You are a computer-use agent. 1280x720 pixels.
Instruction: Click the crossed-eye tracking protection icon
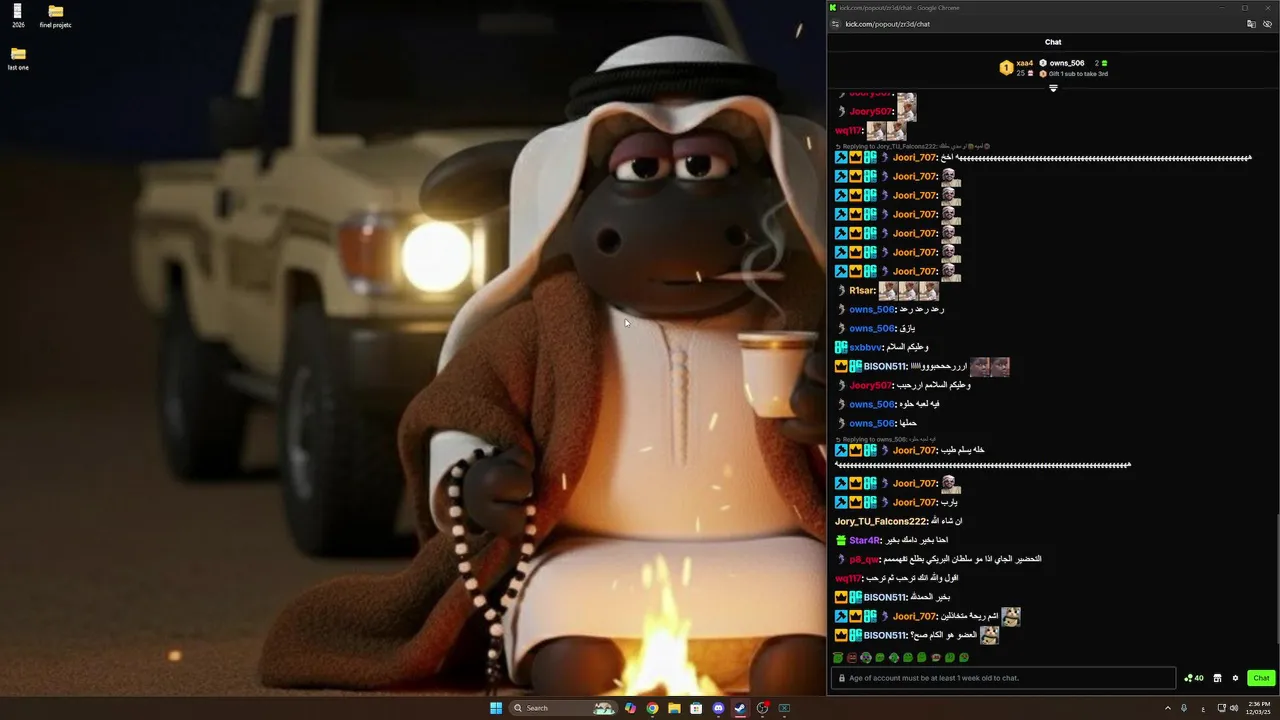[1268, 24]
